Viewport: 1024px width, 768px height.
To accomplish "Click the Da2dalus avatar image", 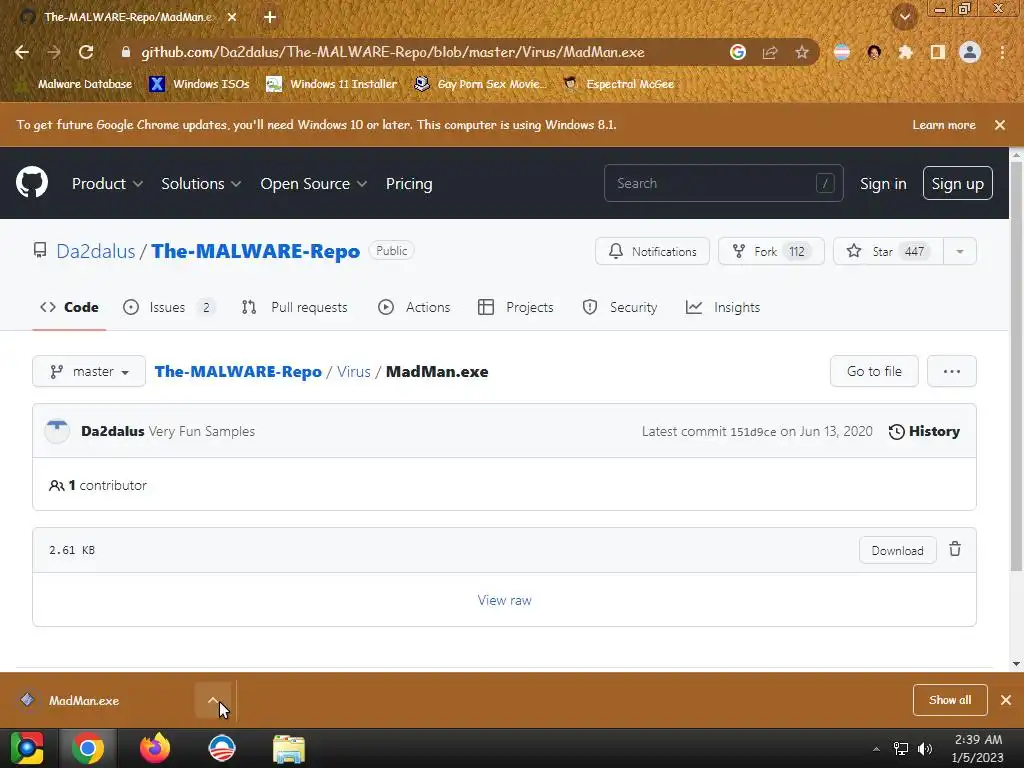I will point(57,431).
